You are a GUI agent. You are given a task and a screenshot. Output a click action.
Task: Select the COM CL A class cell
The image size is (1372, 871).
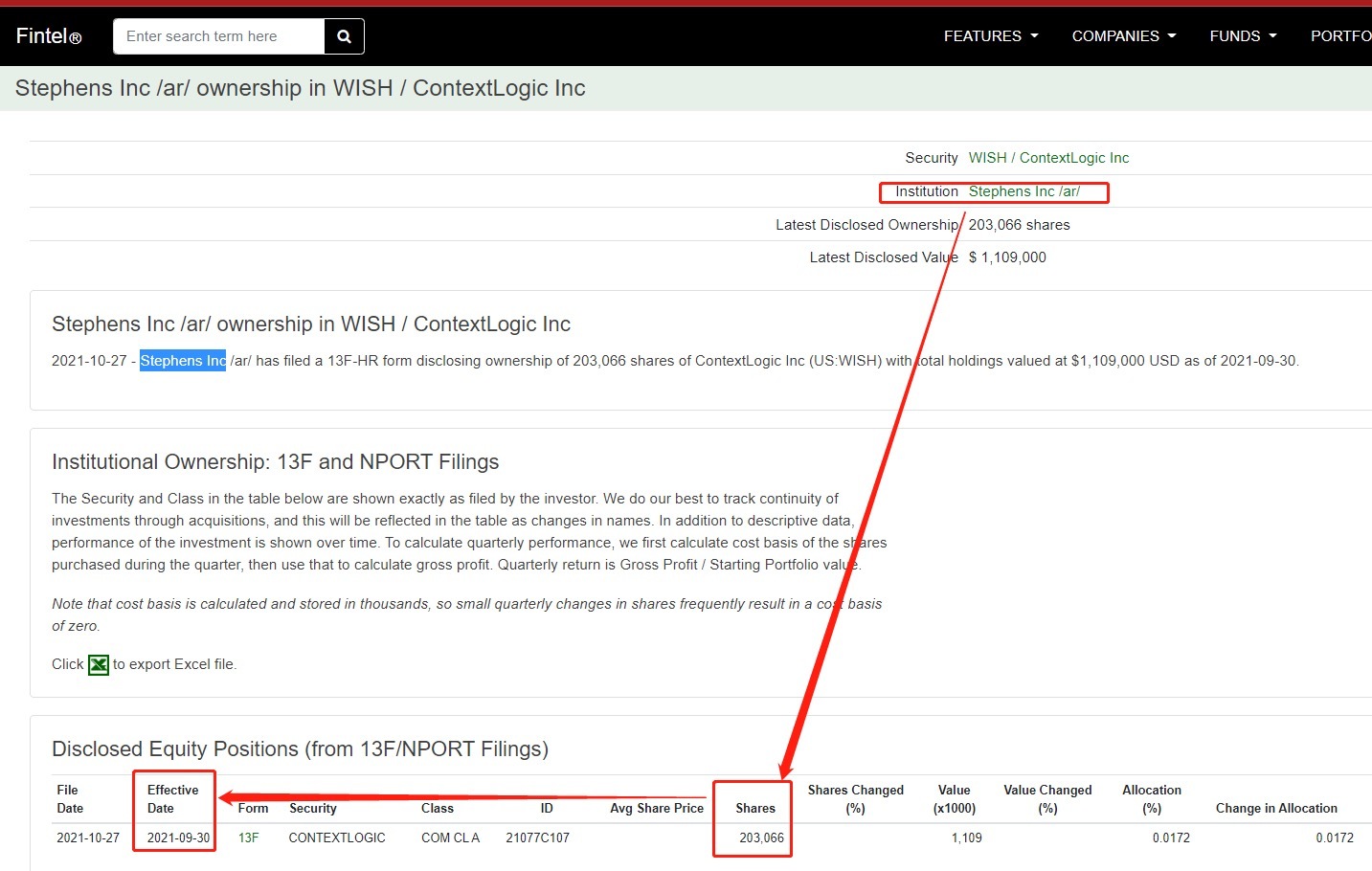450,837
